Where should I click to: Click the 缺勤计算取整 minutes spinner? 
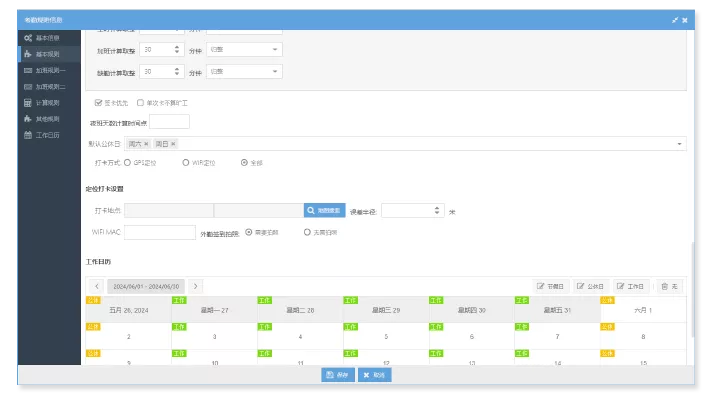pyautogui.click(x=162, y=71)
